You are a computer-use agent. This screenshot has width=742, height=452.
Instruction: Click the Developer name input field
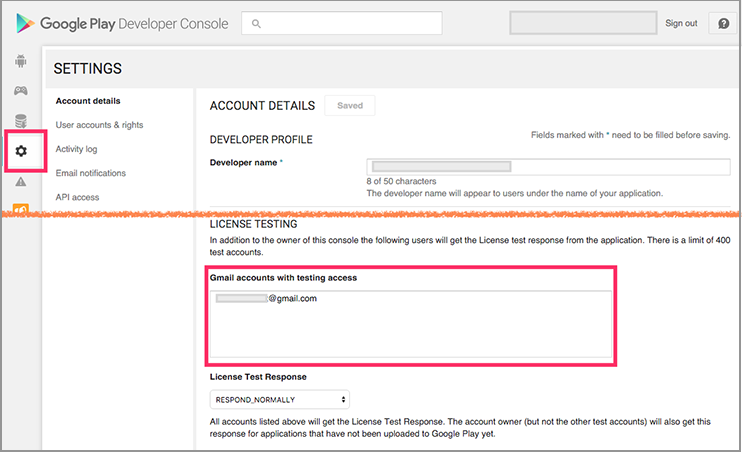[548, 167]
